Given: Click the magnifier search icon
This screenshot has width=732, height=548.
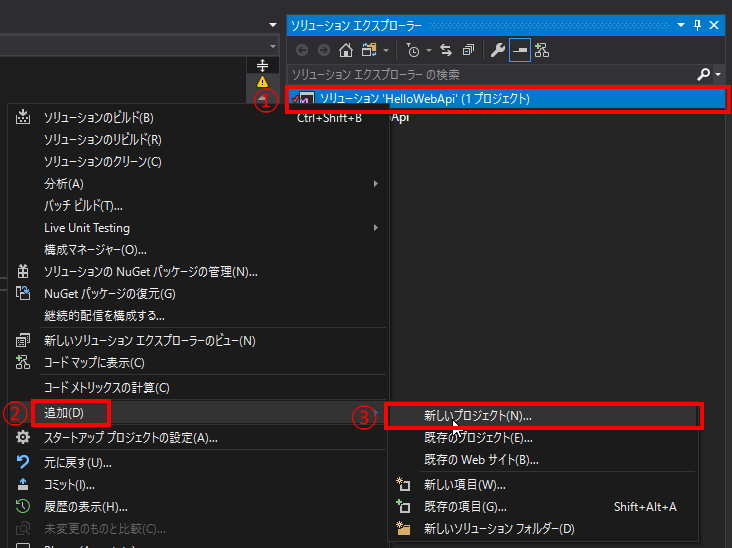Looking at the screenshot, I should tap(703, 74).
